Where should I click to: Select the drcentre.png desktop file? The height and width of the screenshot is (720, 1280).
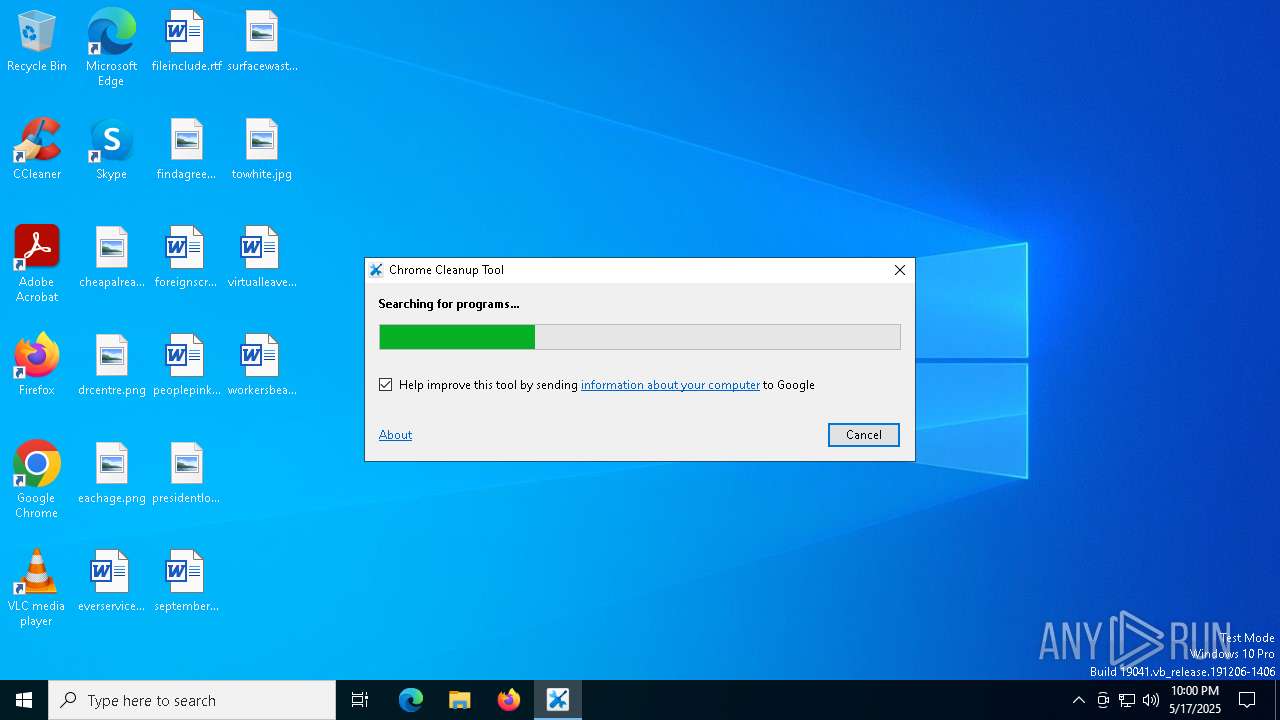[x=111, y=365]
